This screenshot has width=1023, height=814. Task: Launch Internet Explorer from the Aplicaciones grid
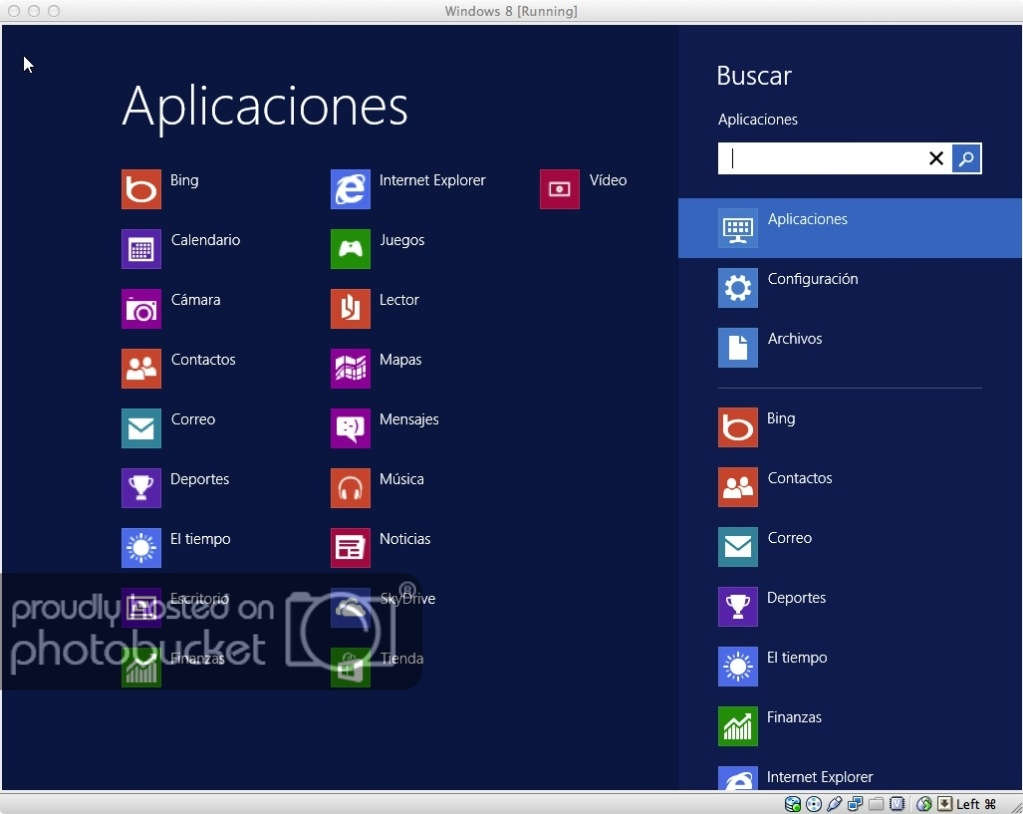pyautogui.click(x=350, y=189)
